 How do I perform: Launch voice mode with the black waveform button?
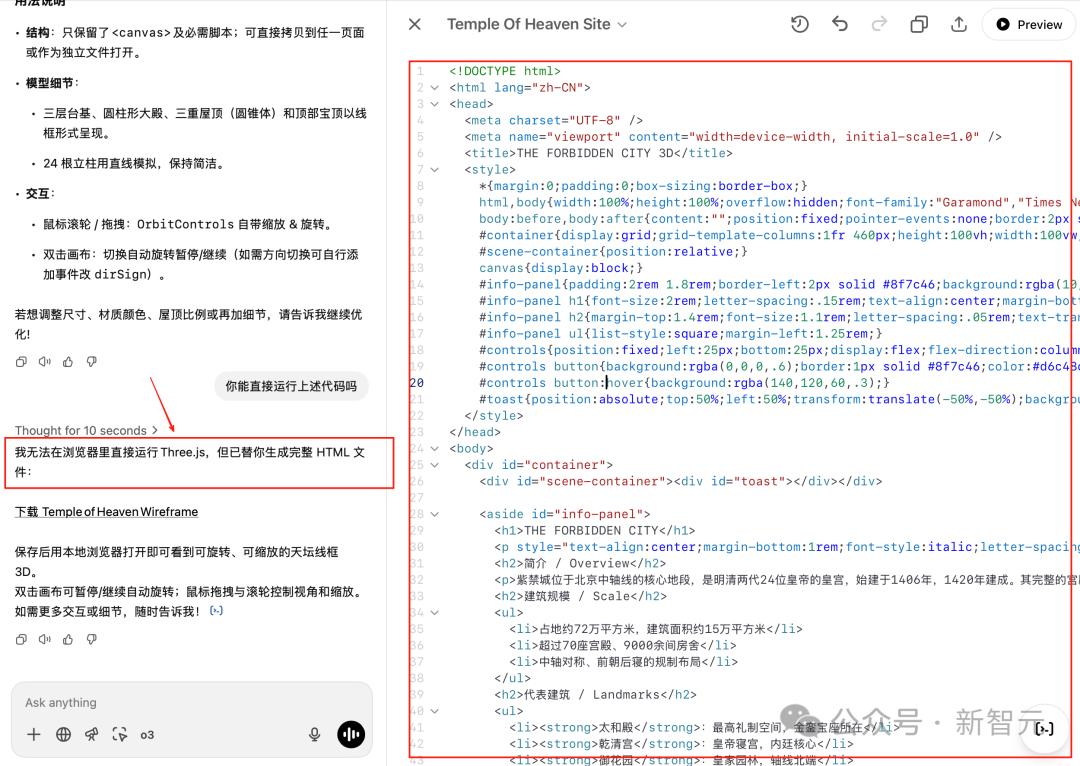(351, 734)
